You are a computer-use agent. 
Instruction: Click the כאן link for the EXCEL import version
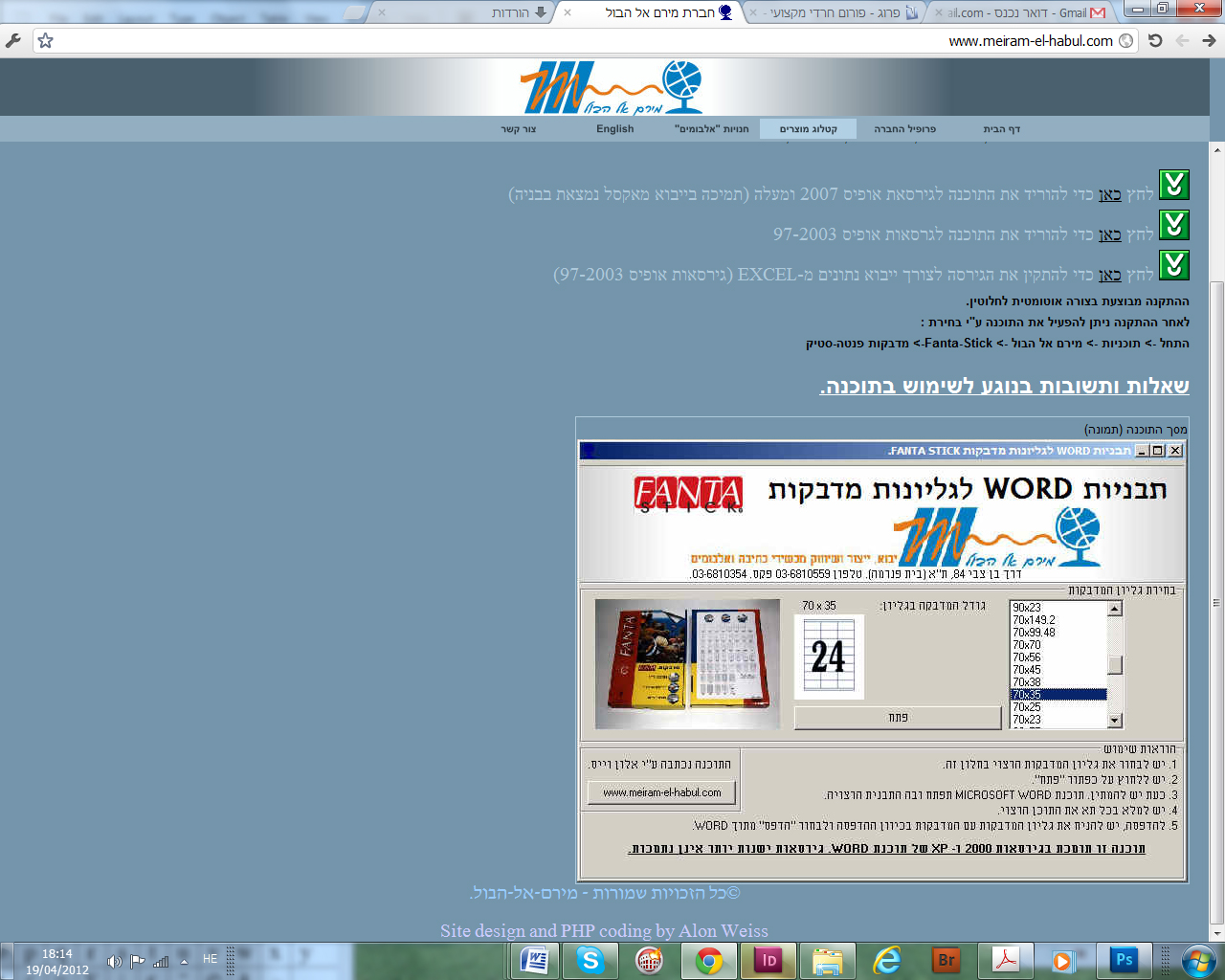tap(1110, 275)
